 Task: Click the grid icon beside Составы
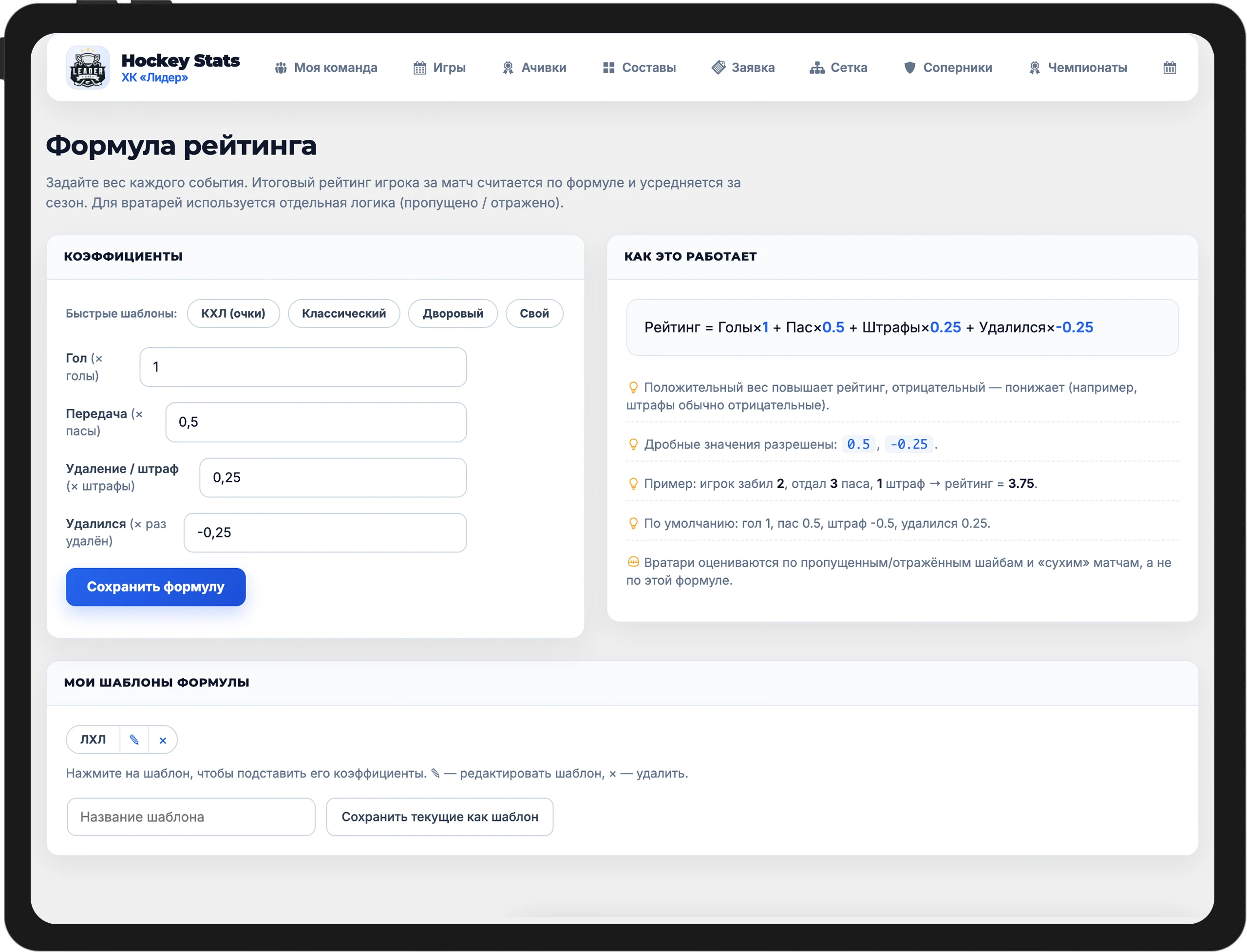[608, 68]
